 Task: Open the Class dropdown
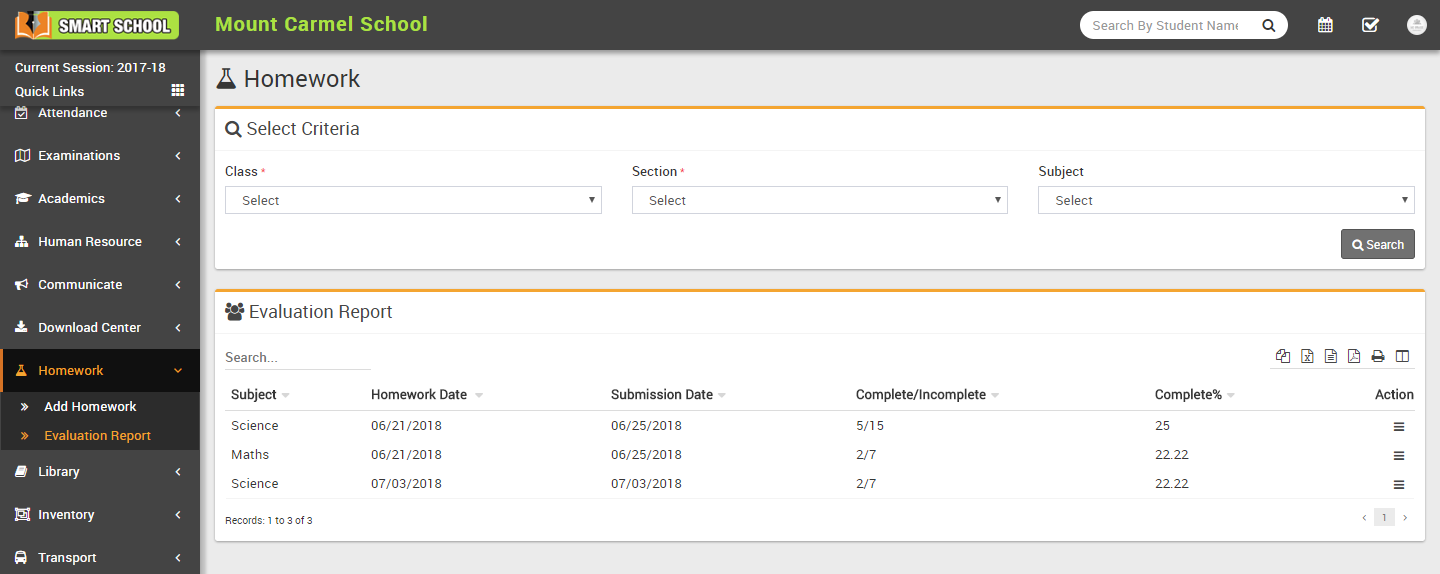tap(413, 200)
